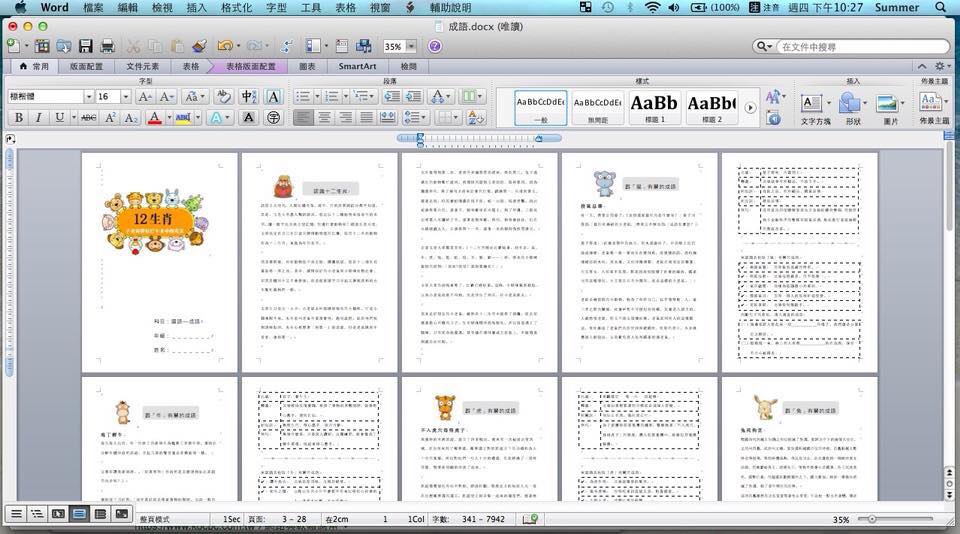960x534 pixels.
Task: Click the Picture (圖片) insert icon
Action: point(889,105)
